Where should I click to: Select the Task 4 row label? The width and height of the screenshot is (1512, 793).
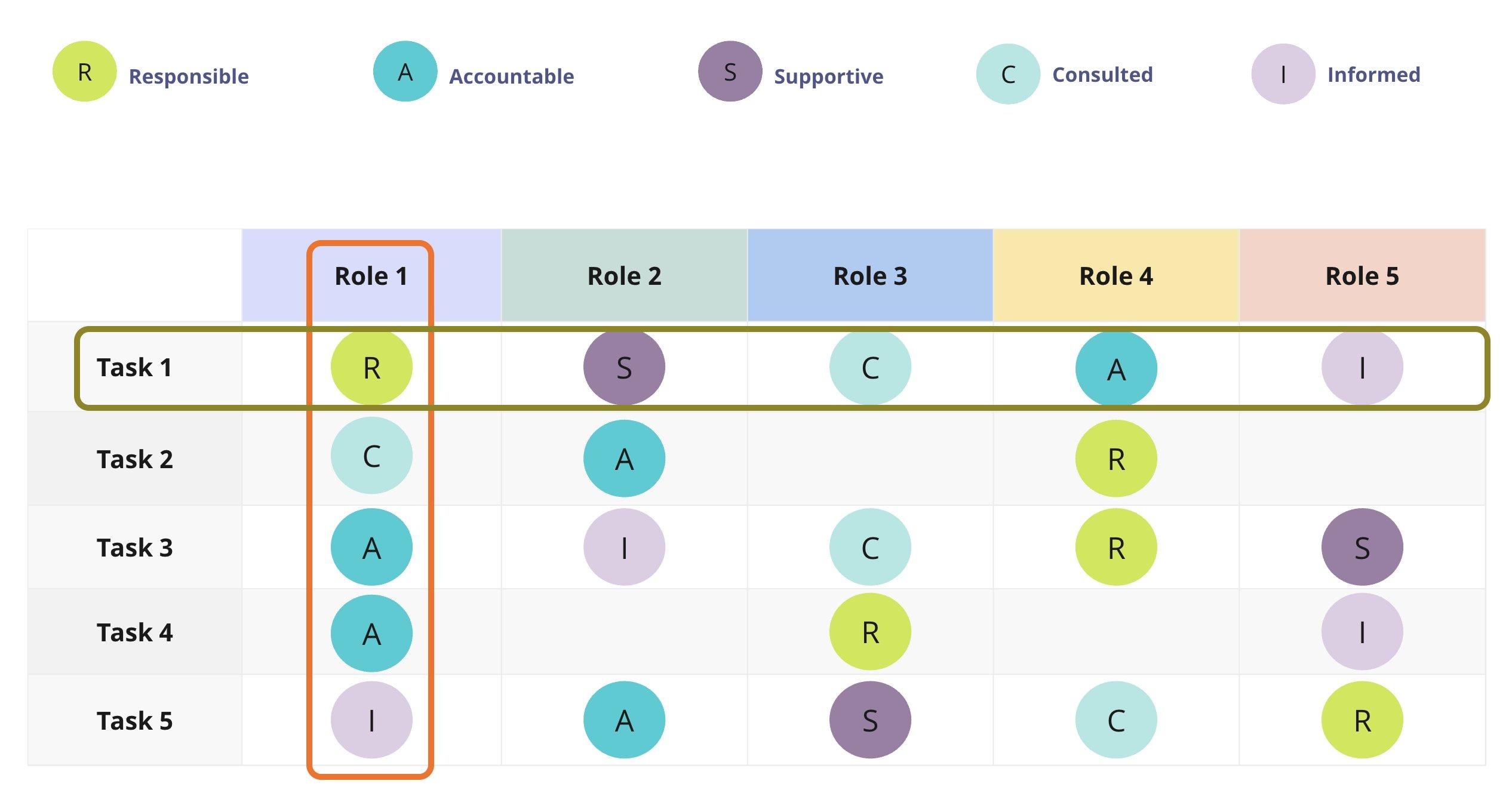[135, 632]
